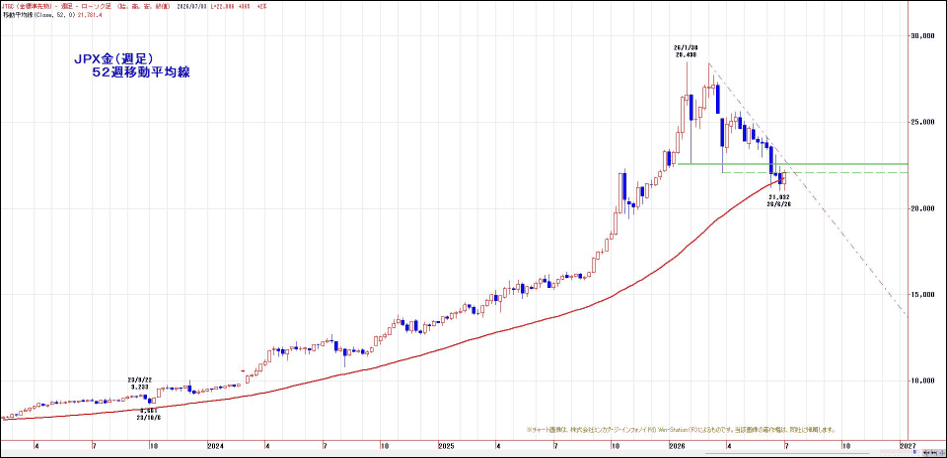Click the latest weekly candlestick near 7

coord(784,179)
